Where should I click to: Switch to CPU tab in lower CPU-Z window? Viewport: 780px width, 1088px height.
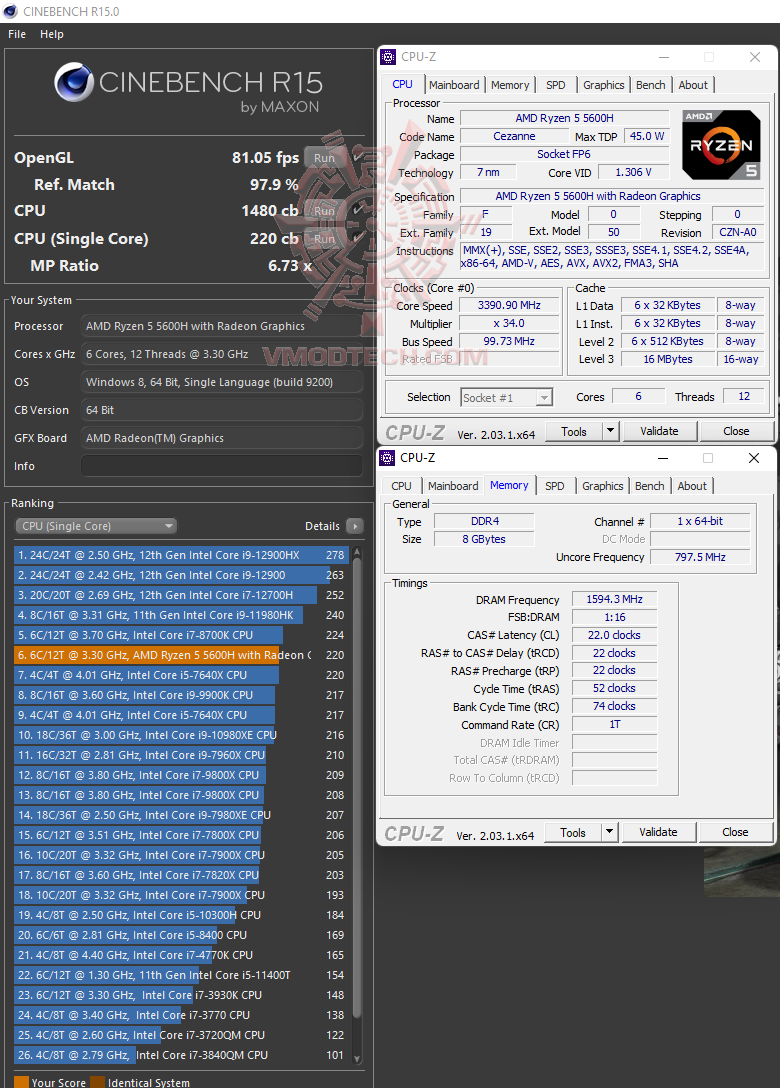401,486
